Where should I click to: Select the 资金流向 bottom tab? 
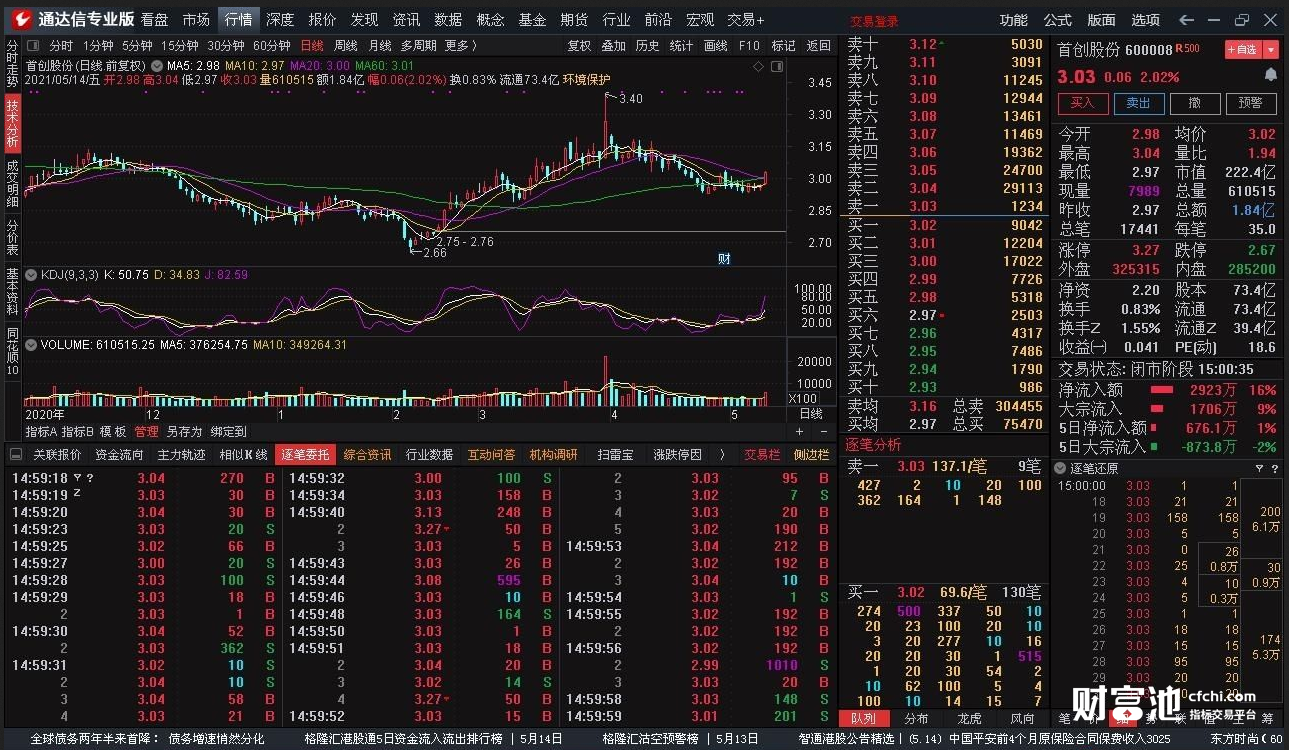pos(119,455)
